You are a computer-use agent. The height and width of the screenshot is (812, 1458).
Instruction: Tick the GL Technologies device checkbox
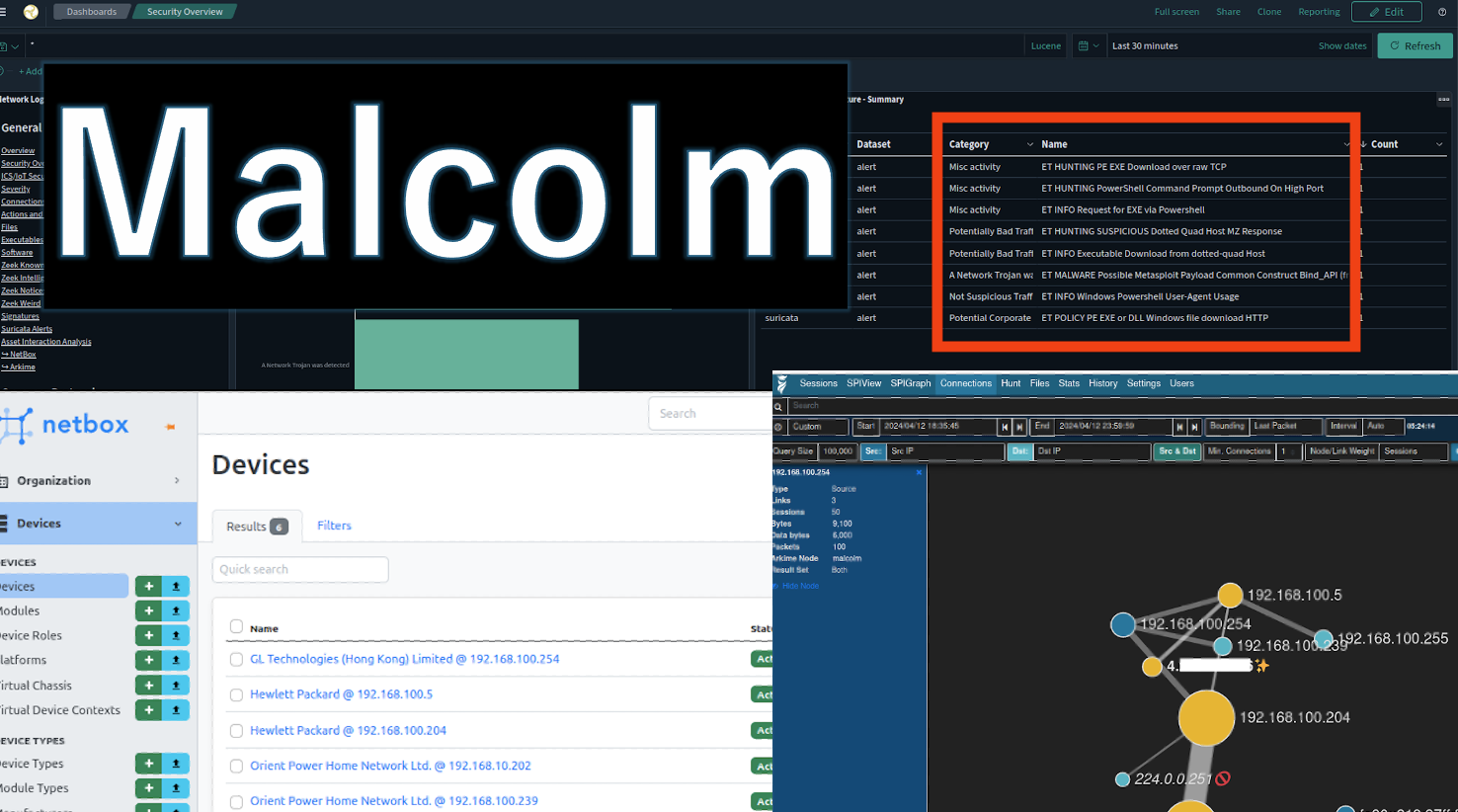(236, 660)
